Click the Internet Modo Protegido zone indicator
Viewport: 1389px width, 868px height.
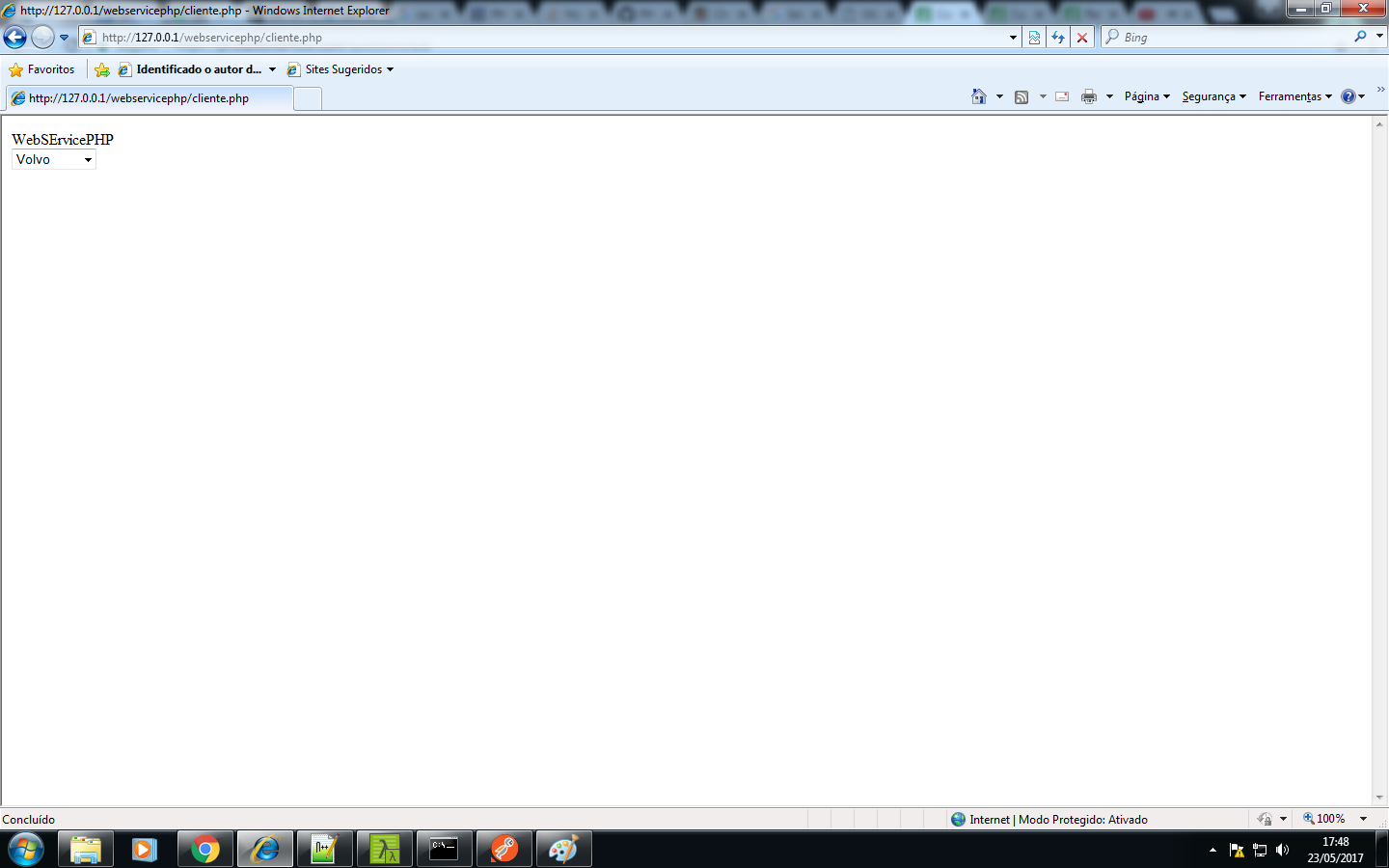point(1049,820)
